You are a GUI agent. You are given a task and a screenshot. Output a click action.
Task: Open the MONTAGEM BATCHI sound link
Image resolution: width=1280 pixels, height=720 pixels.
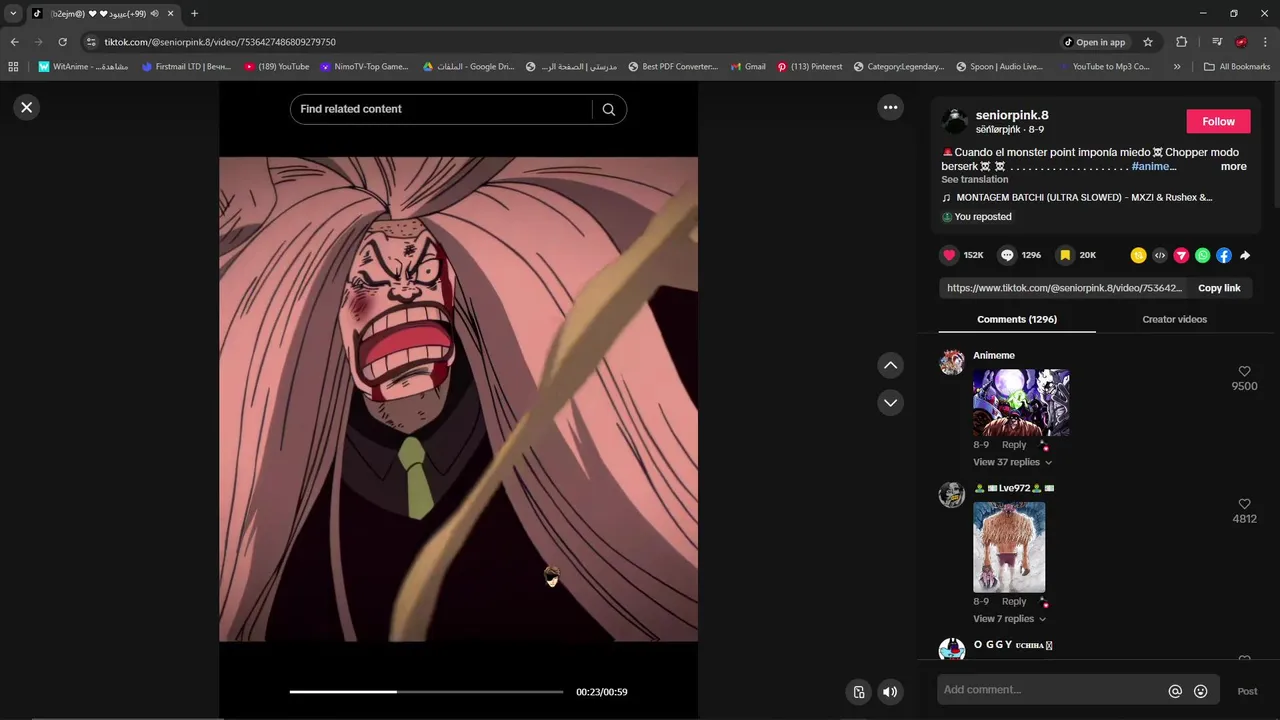coord(1084,198)
